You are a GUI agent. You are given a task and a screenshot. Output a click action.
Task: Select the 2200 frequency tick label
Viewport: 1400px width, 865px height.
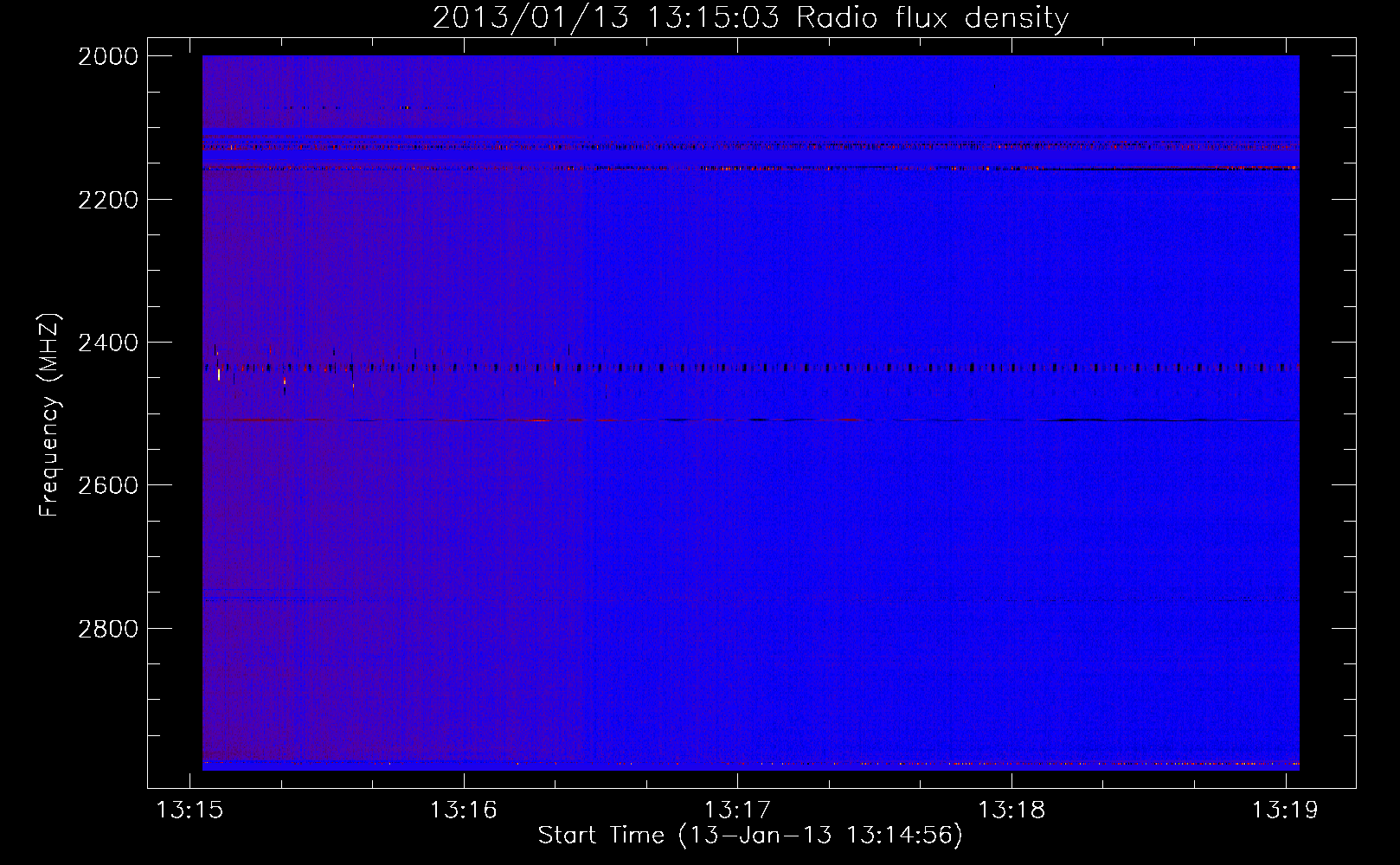108,200
